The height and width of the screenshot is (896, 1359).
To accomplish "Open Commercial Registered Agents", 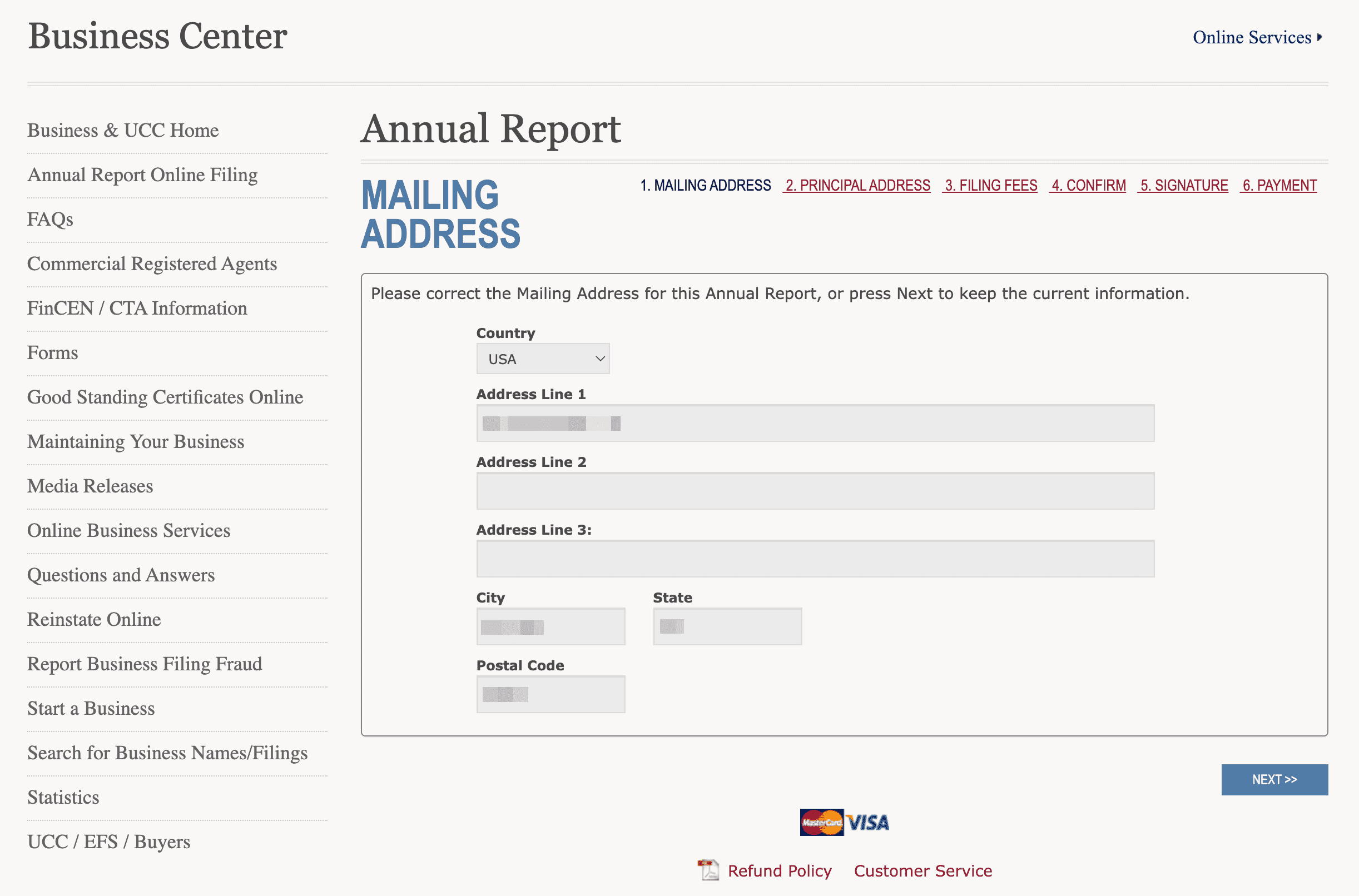I will click(x=152, y=264).
